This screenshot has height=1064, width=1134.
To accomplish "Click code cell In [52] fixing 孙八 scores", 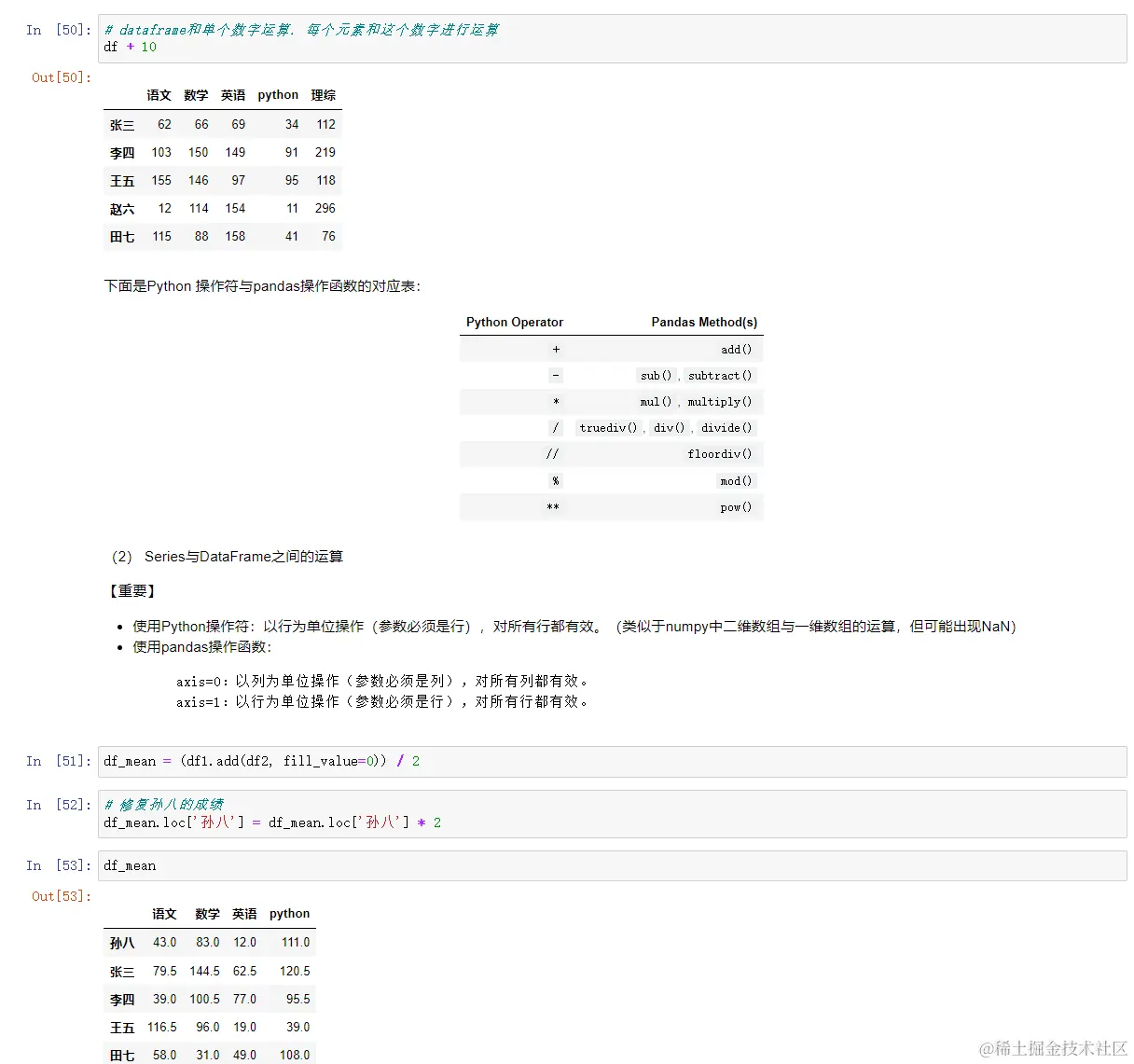I will coord(612,813).
